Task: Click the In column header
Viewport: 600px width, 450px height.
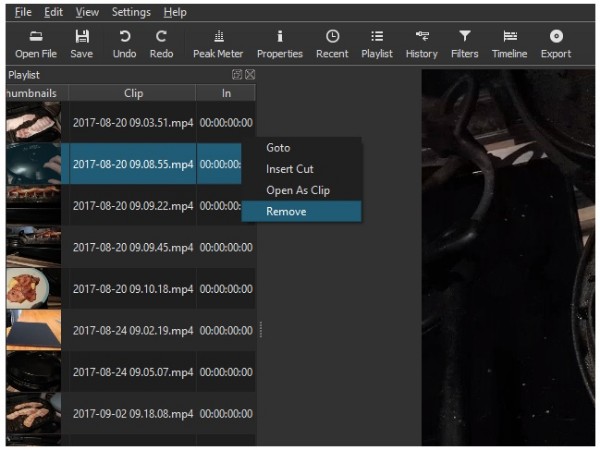Action: (226, 93)
